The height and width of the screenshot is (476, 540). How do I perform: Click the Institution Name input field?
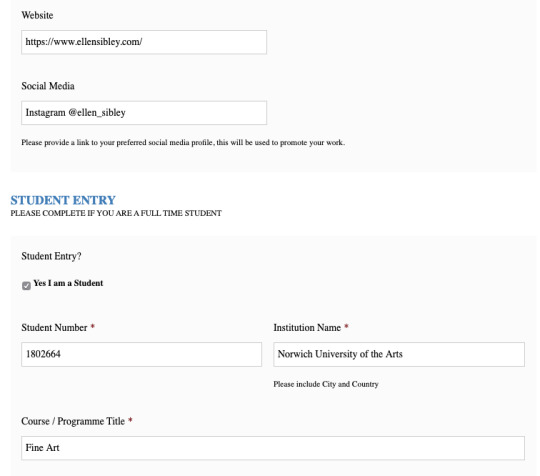[x=399, y=354]
